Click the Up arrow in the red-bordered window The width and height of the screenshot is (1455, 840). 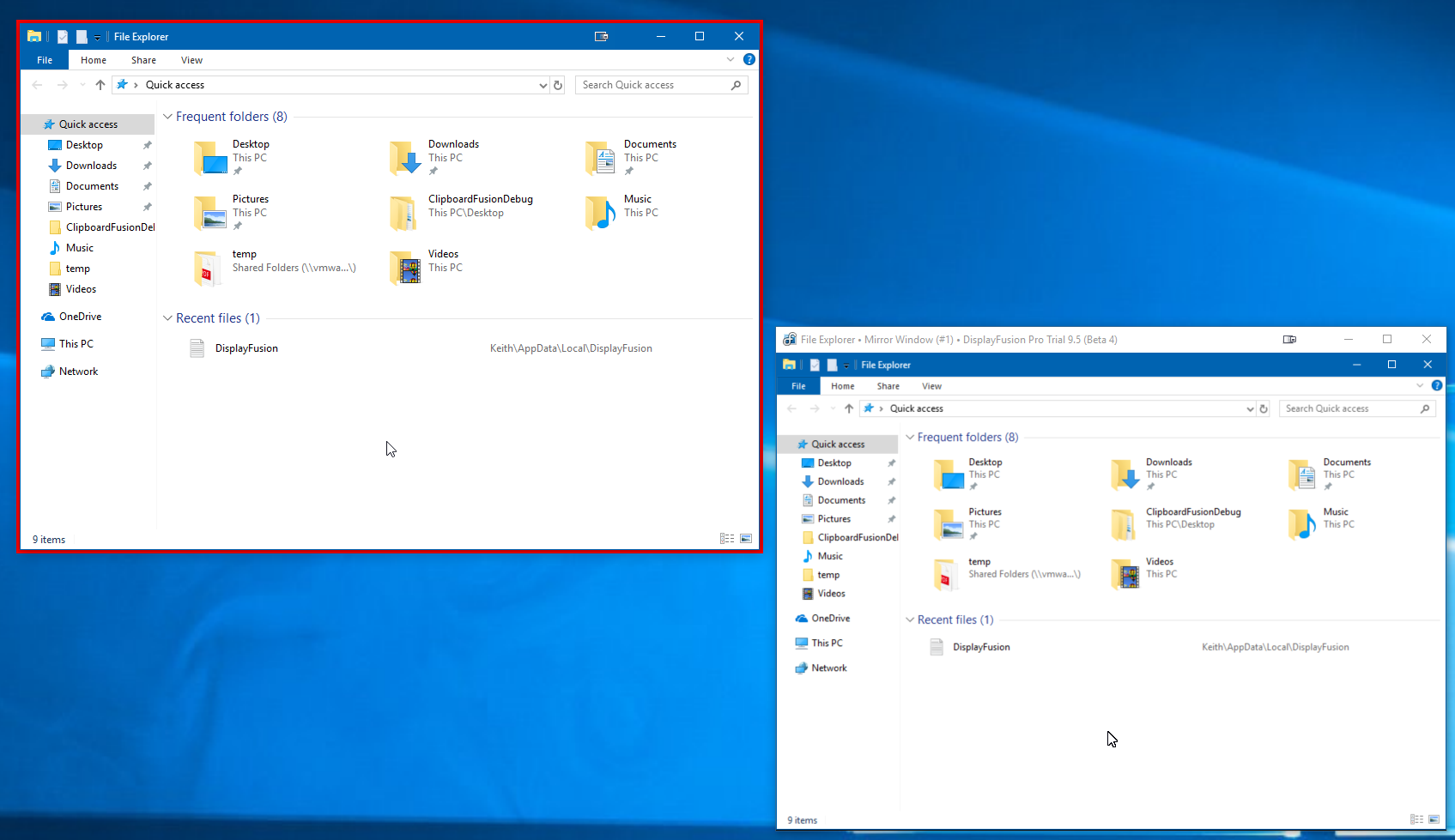[100, 85]
